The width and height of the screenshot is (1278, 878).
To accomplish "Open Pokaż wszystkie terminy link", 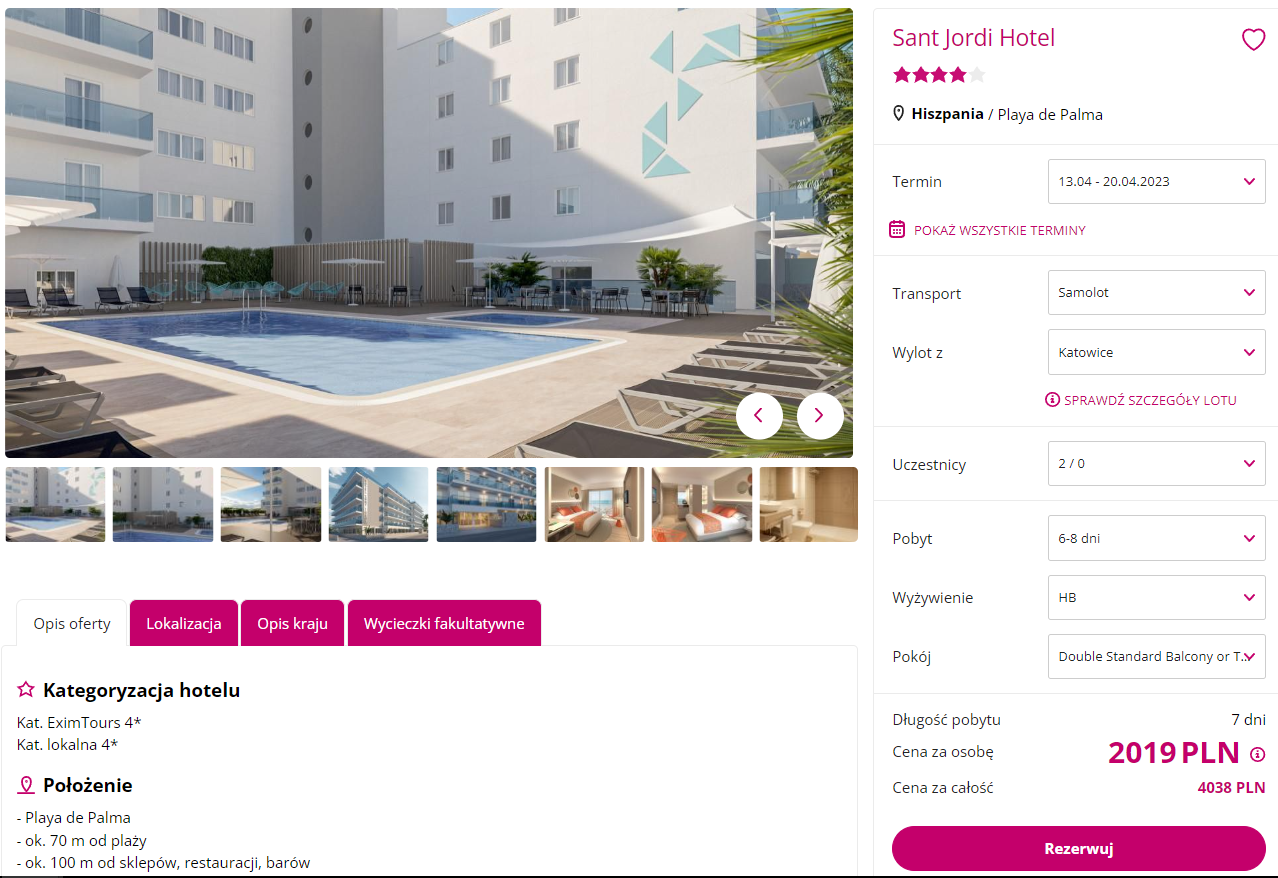I will 1000,230.
